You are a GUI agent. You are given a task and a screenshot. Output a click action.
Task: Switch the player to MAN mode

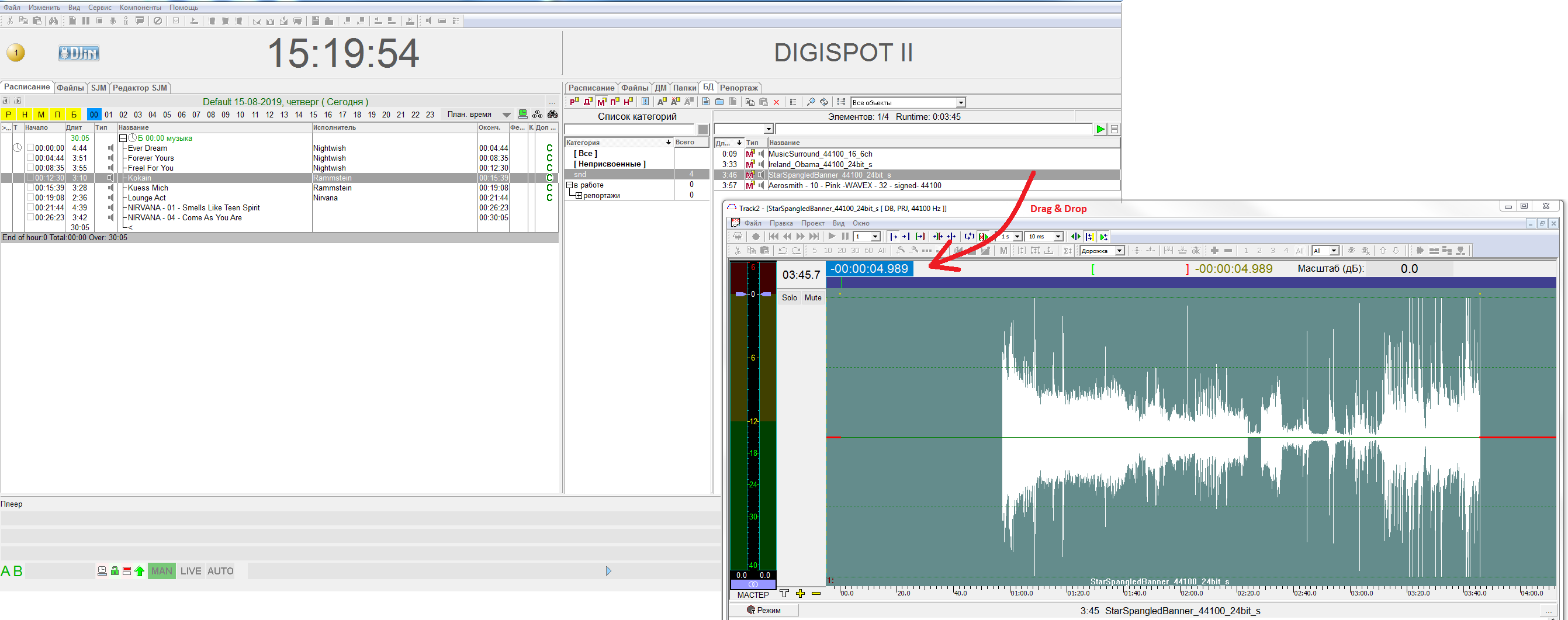coord(162,571)
